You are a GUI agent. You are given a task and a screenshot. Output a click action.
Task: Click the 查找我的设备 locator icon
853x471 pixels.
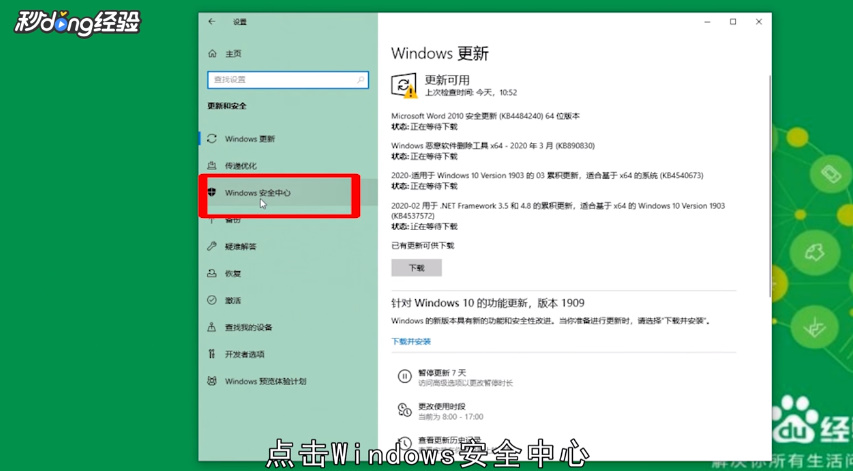pyautogui.click(x=212, y=327)
